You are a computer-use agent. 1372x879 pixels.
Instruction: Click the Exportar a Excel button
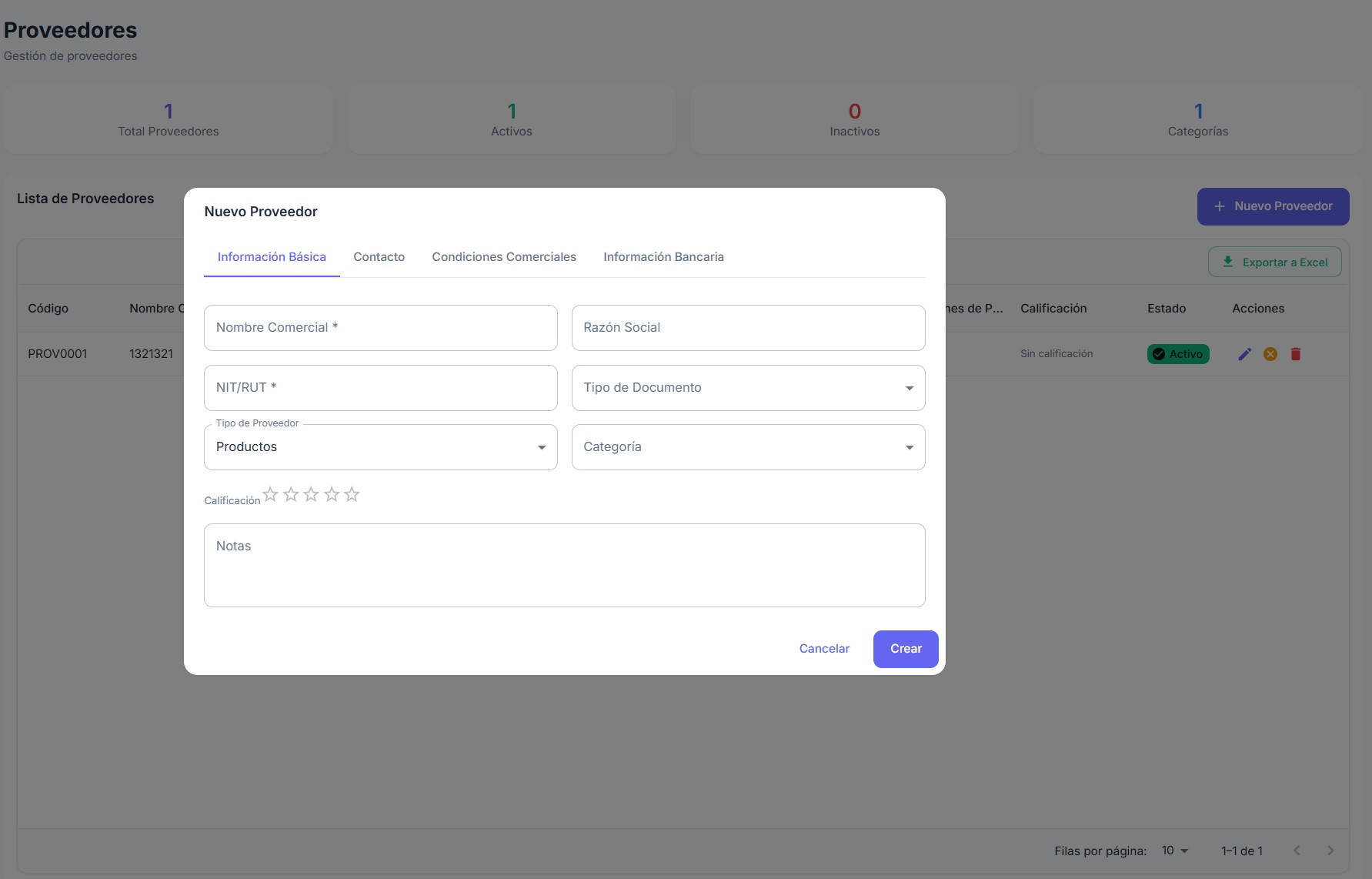[x=1274, y=262]
